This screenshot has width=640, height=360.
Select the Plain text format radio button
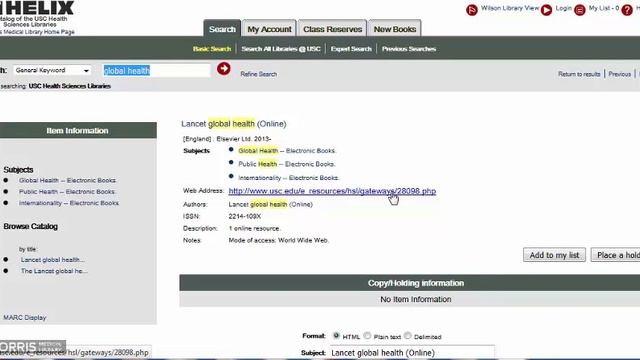point(367,336)
